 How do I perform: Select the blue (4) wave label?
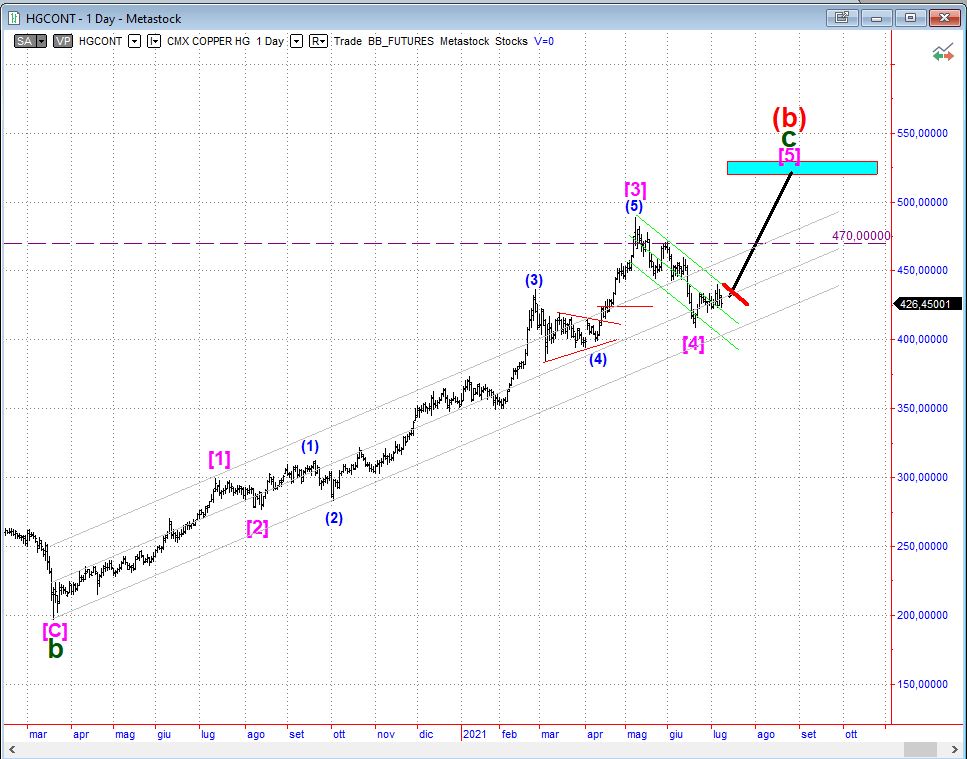point(598,359)
